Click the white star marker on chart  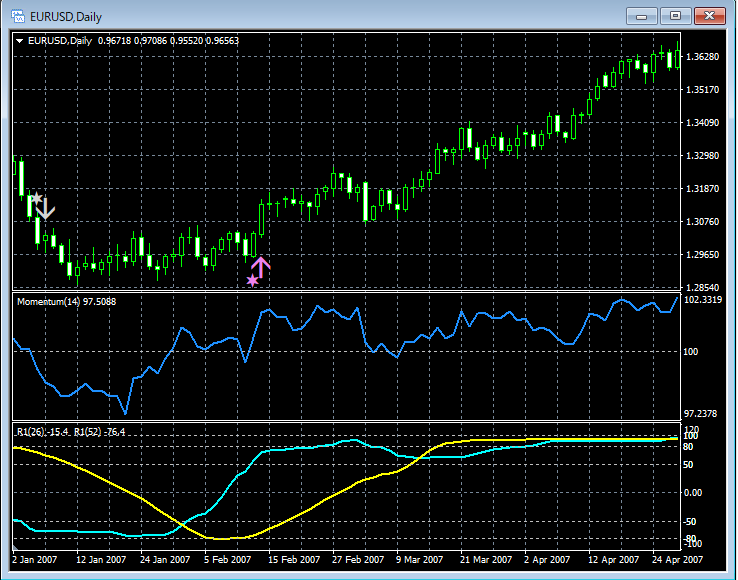coord(35,199)
